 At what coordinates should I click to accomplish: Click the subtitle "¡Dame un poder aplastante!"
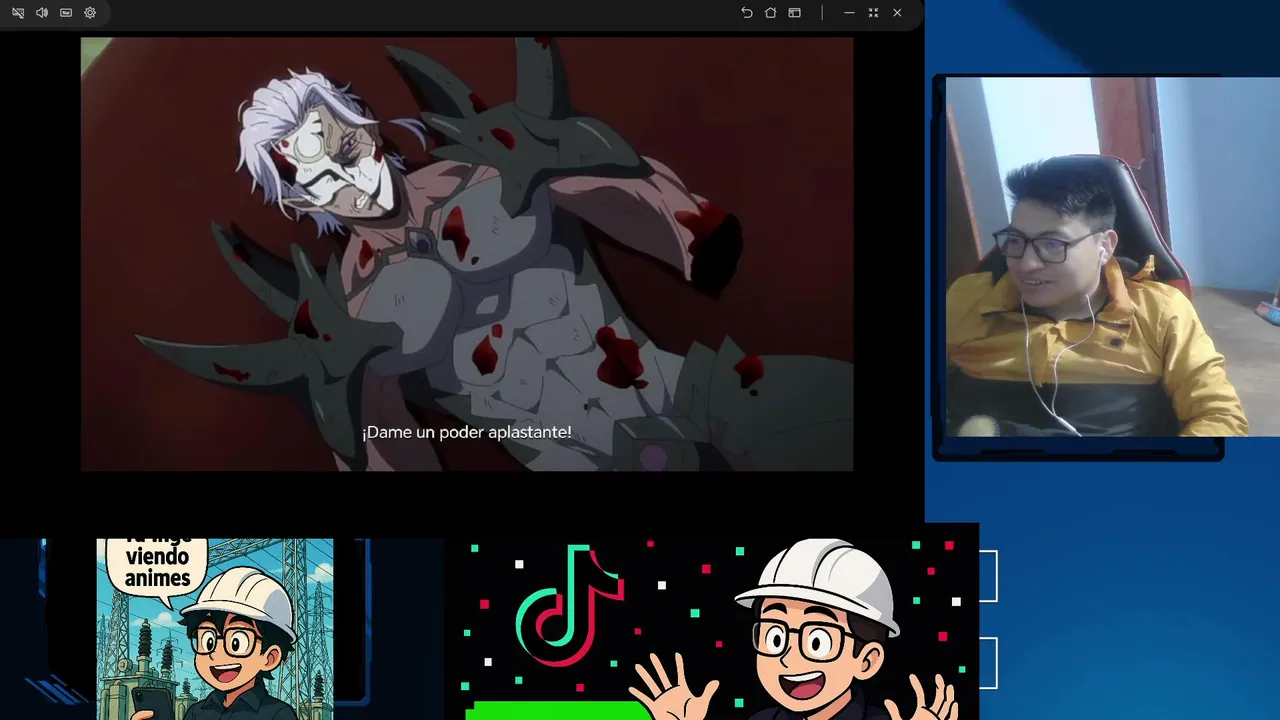click(x=467, y=432)
